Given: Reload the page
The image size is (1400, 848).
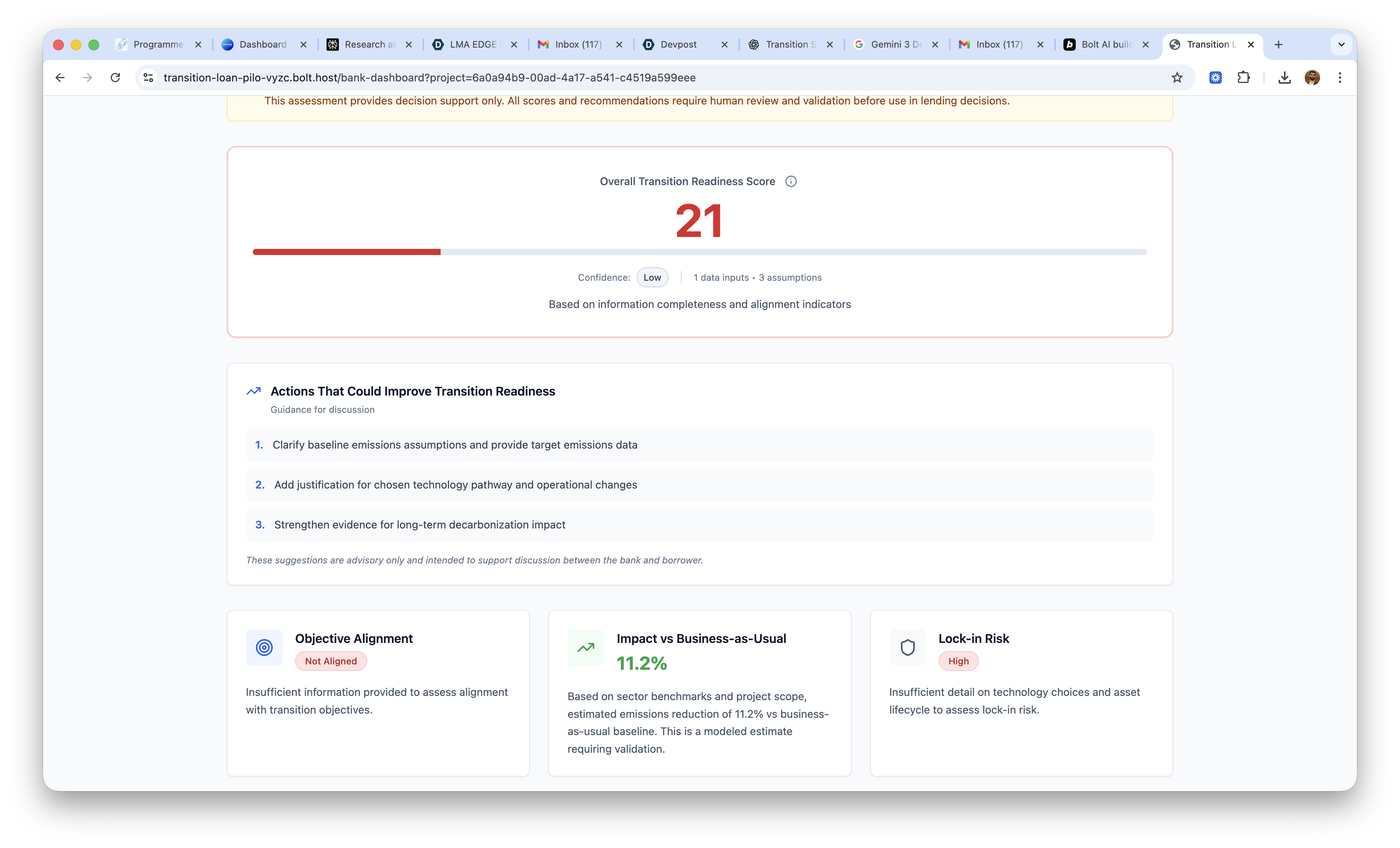Looking at the screenshot, I should [115, 78].
